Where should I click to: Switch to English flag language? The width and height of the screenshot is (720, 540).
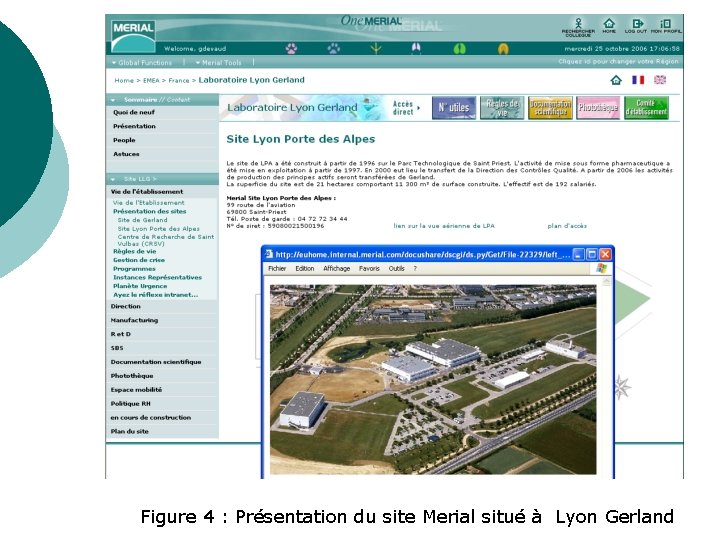point(660,80)
